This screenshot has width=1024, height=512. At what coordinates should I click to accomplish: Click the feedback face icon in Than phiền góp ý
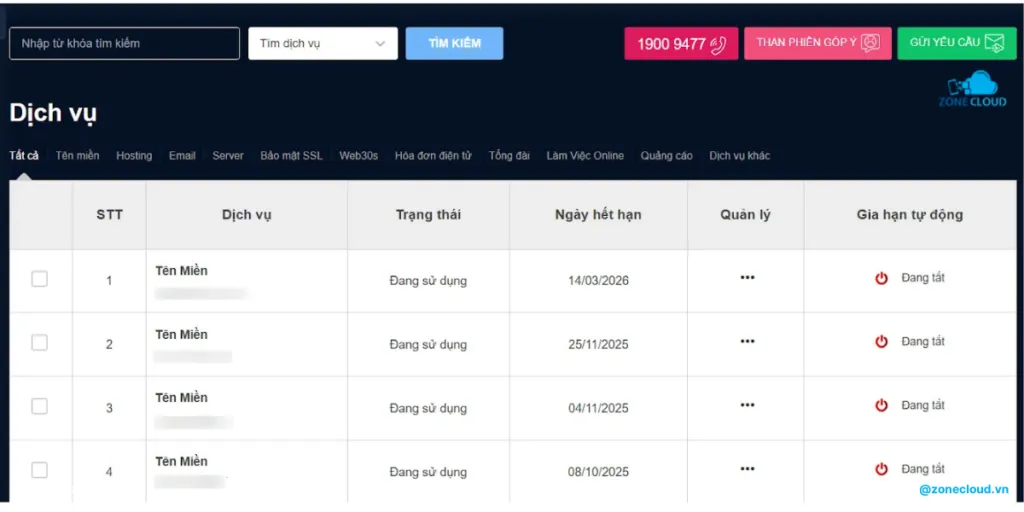click(870, 42)
